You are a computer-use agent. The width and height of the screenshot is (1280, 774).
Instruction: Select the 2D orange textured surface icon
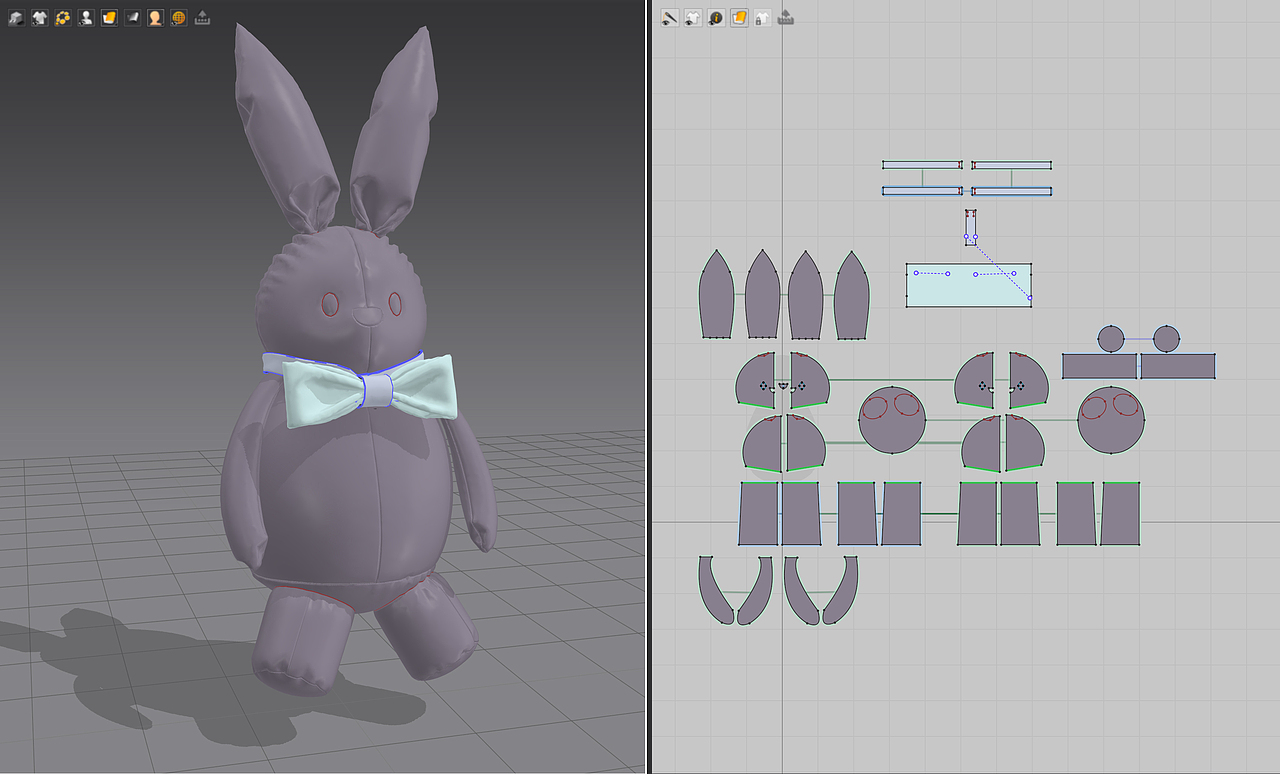point(739,18)
